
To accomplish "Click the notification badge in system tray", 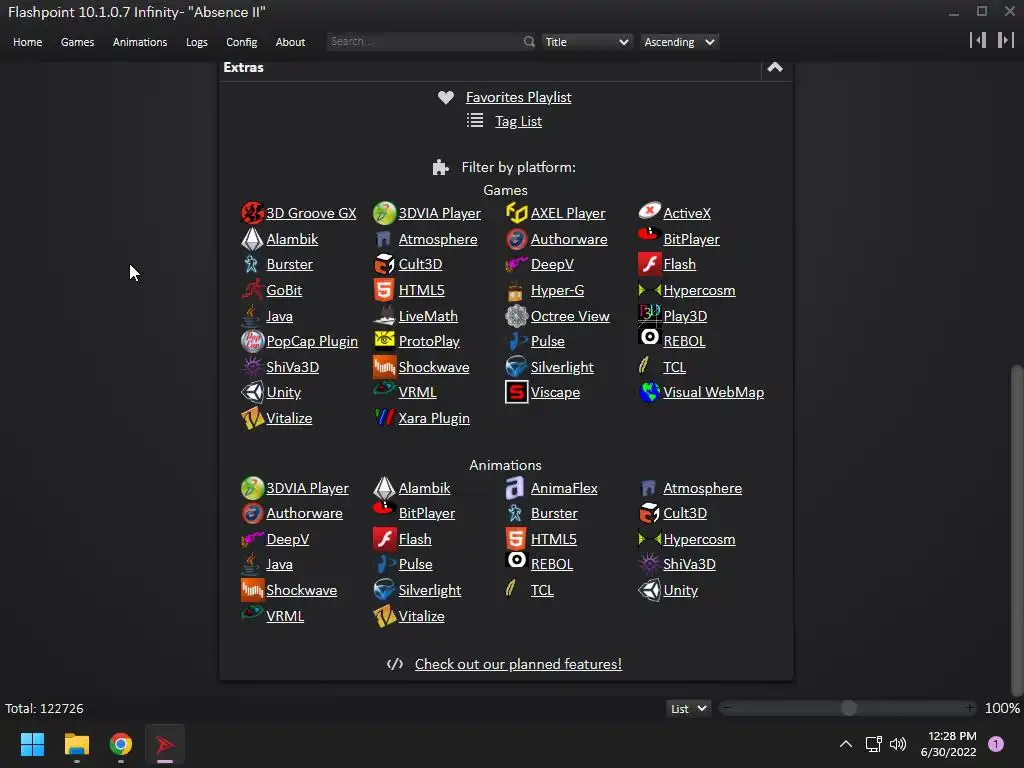I will [x=996, y=744].
